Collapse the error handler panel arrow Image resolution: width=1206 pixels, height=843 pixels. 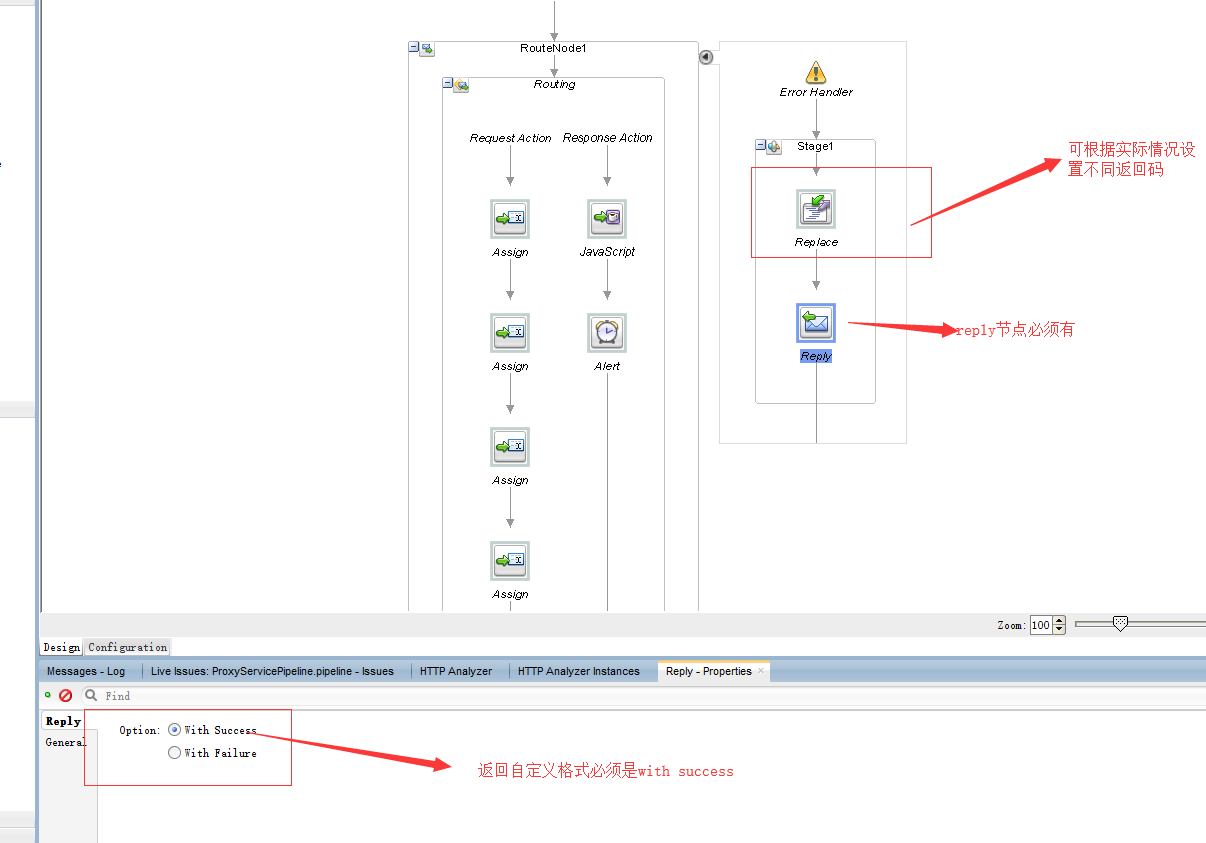pos(705,57)
